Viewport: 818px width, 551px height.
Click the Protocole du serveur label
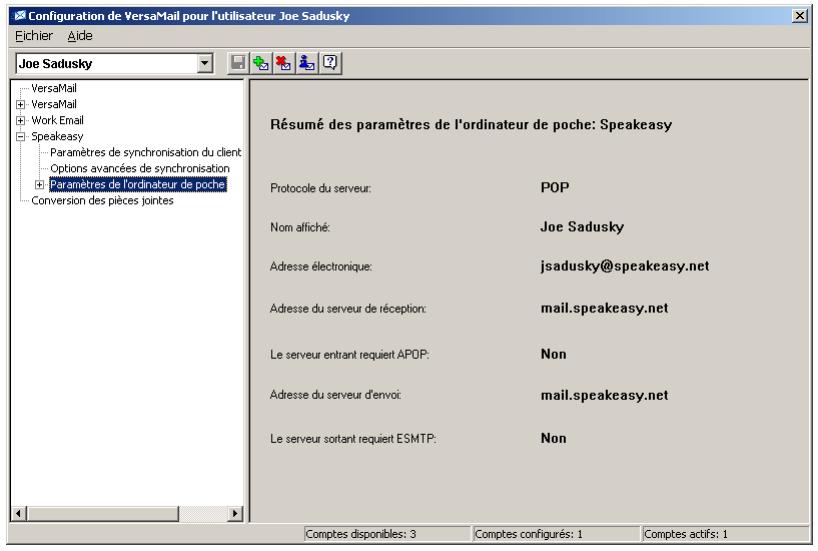(x=320, y=188)
